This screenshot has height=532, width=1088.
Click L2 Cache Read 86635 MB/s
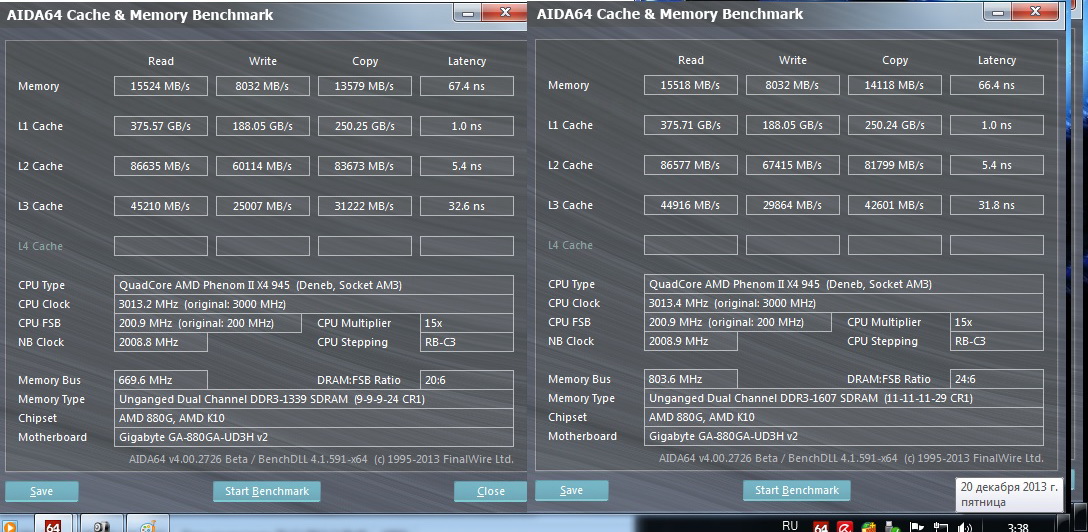pyautogui.click(x=160, y=166)
